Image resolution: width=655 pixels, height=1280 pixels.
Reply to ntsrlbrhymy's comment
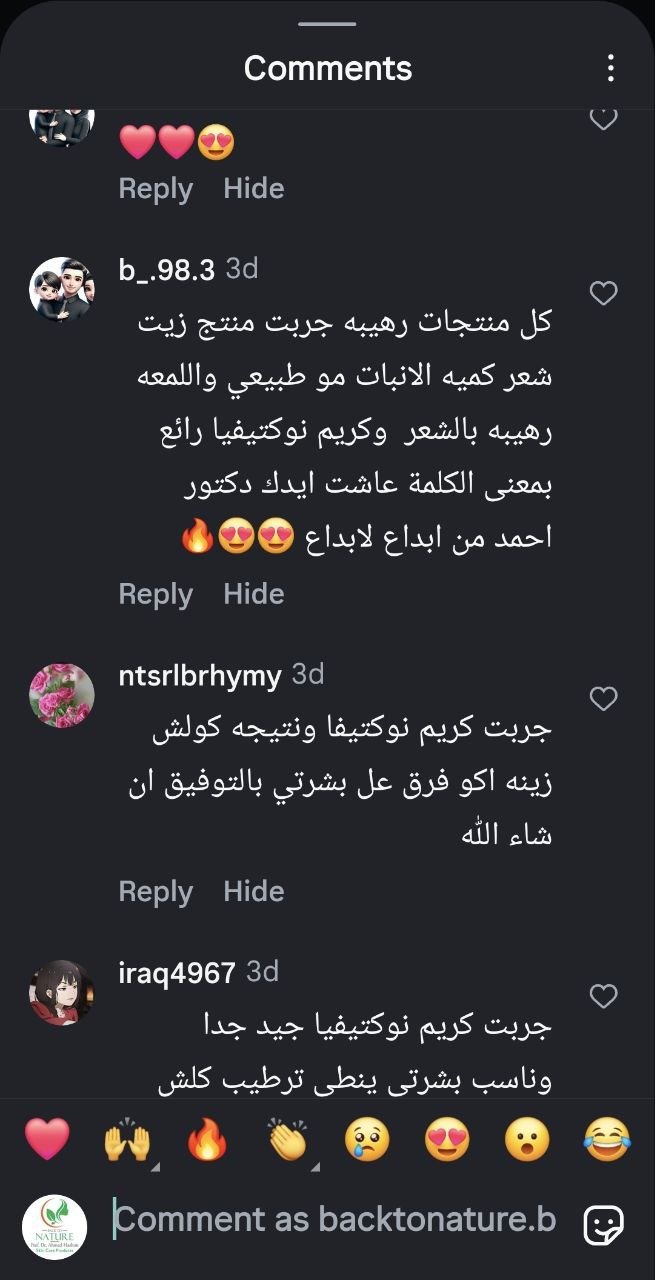coord(155,891)
